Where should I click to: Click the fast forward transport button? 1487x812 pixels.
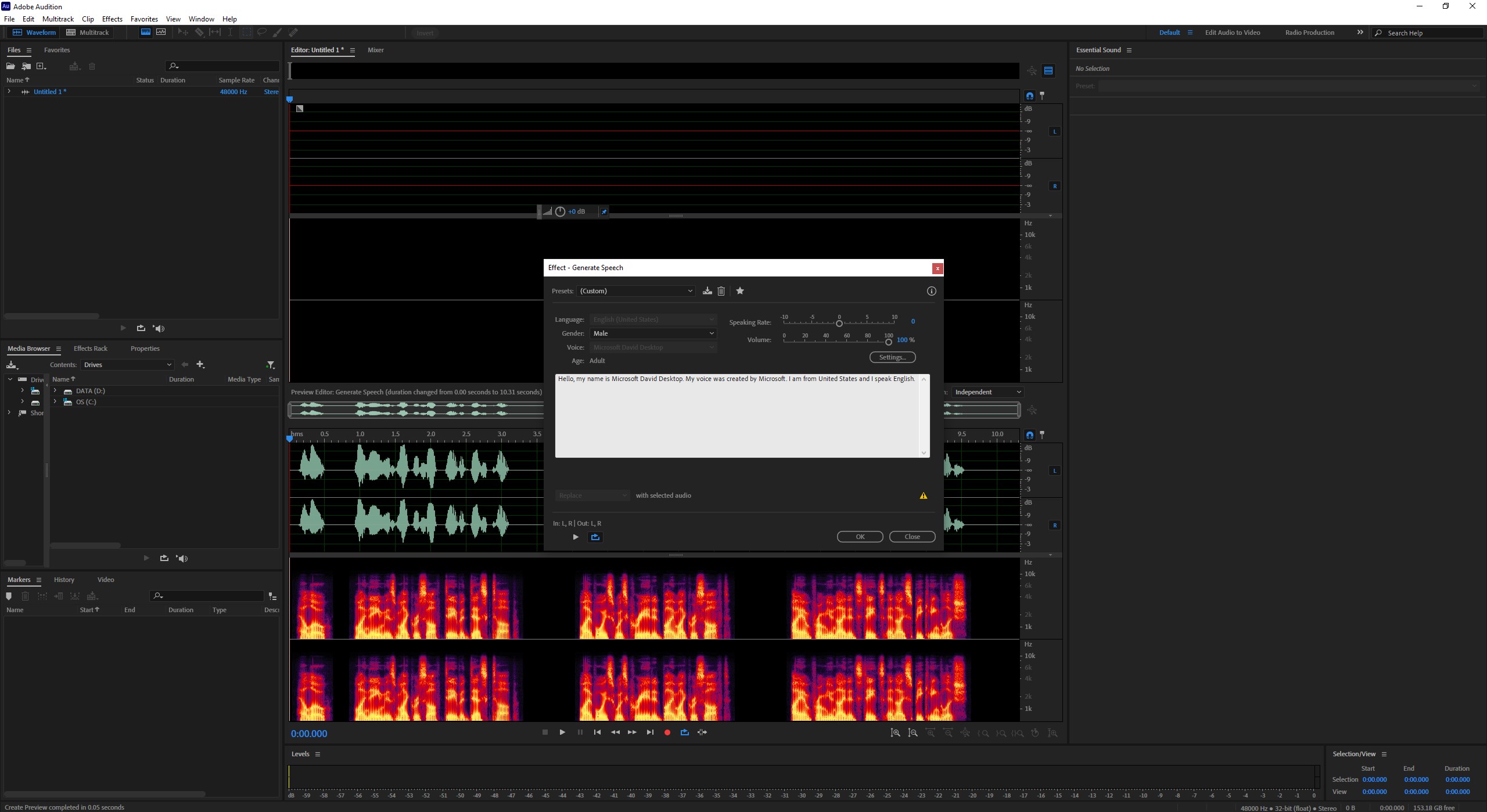[632, 732]
